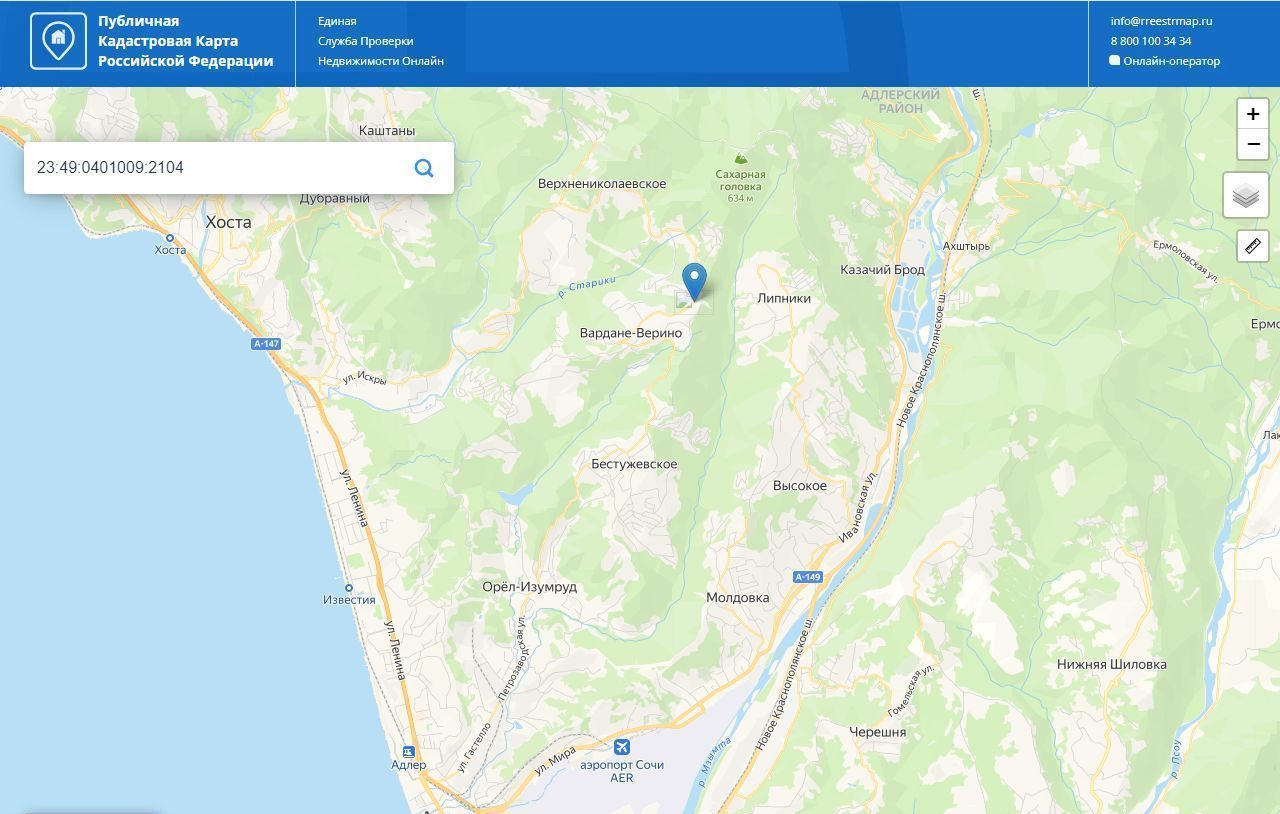Click the р. Старики river label
The width and height of the screenshot is (1280, 814).
587,287
